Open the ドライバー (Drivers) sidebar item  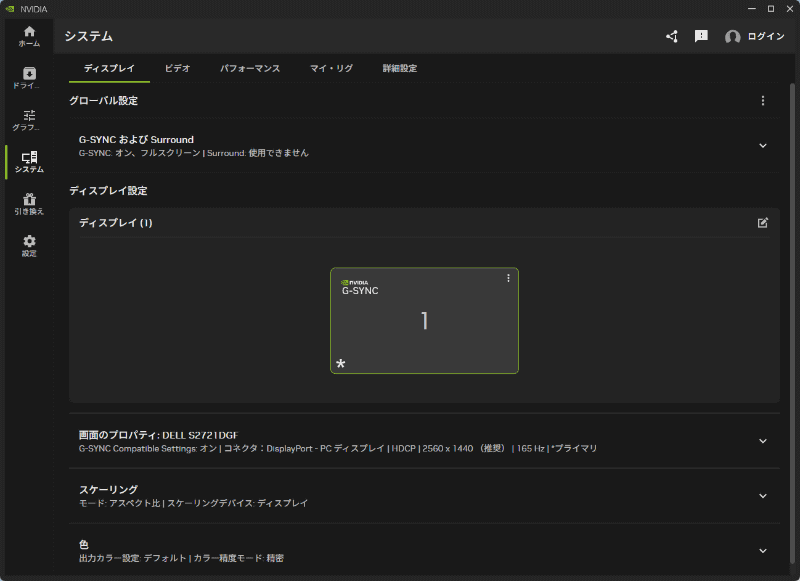click(29, 78)
